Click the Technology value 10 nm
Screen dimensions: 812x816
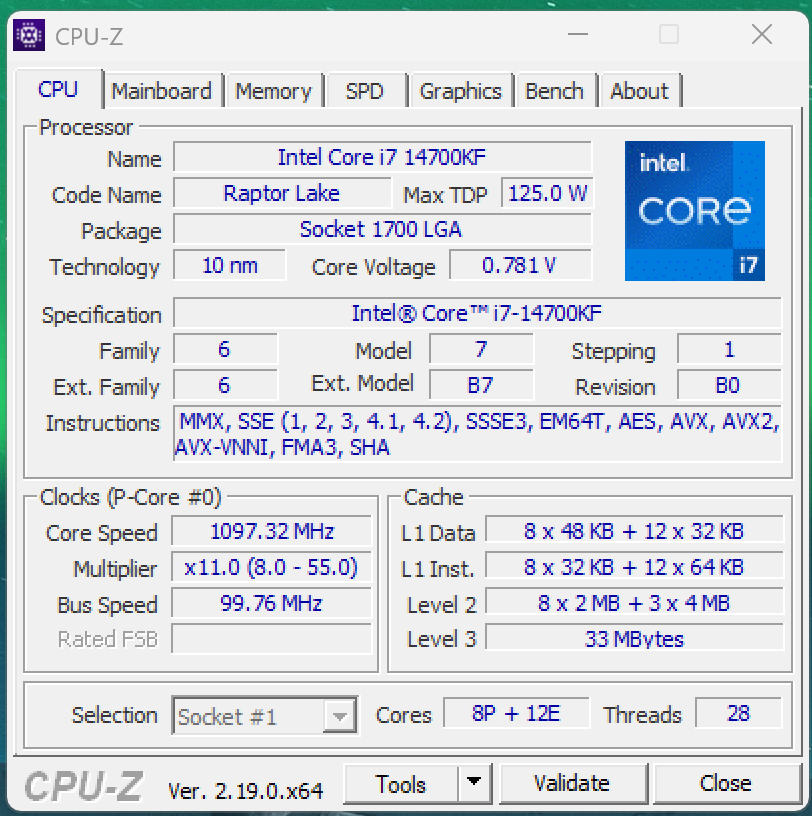tap(230, 265)
